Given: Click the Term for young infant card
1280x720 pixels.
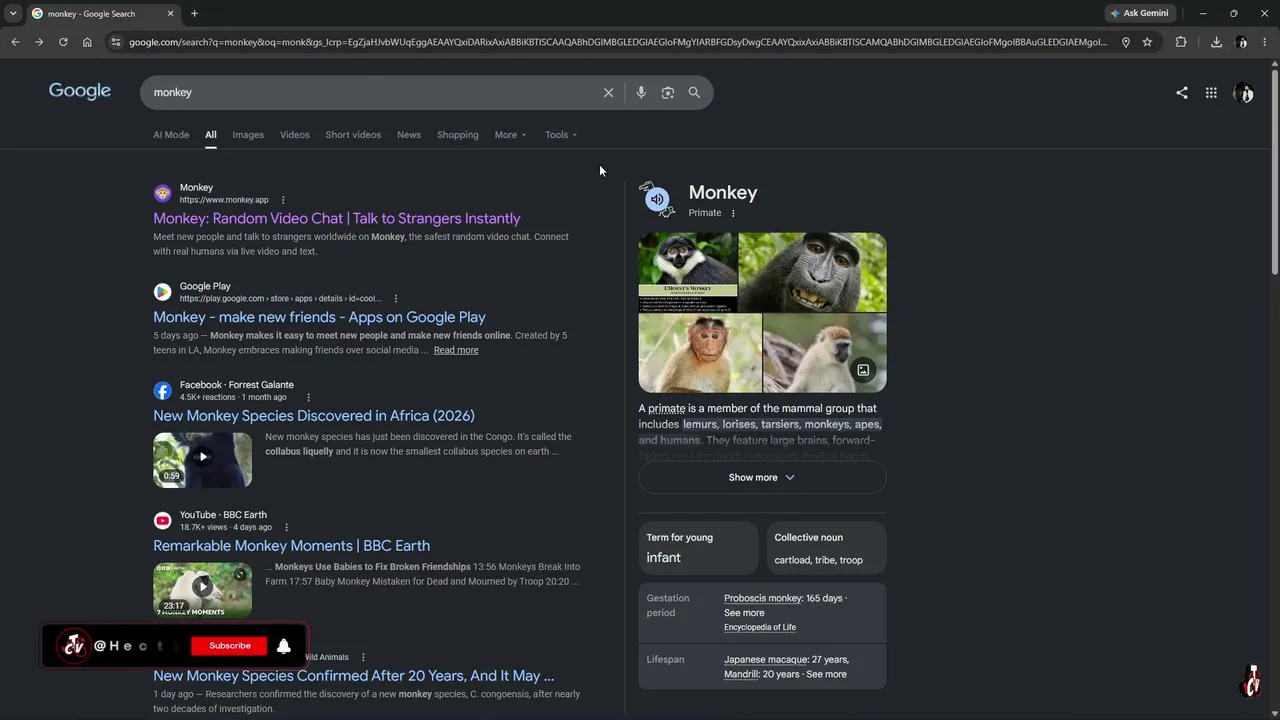Looking at the screenshot, I should (x=698, y=548).
